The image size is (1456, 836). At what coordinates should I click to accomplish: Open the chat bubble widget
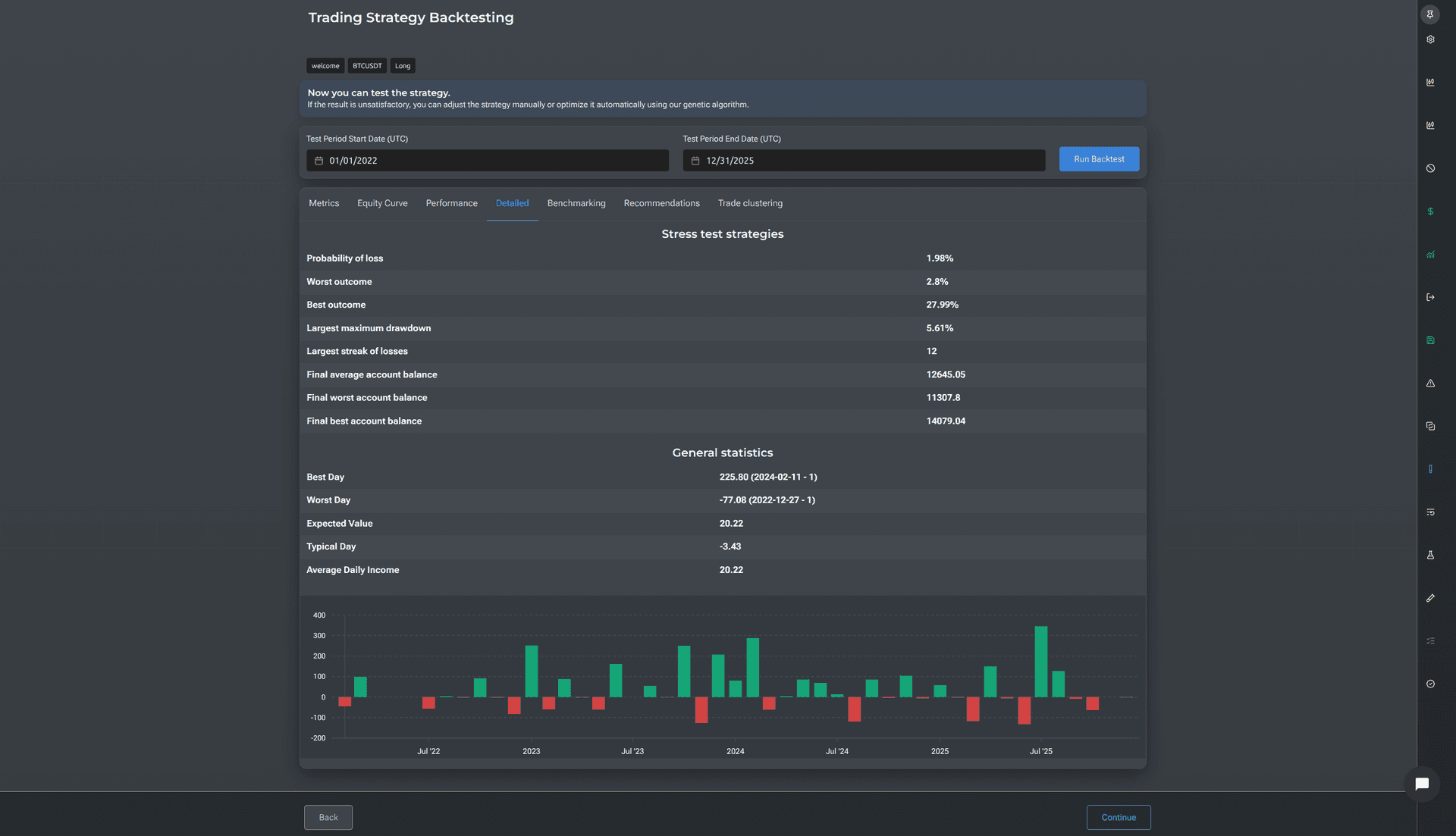[1422, 784]
